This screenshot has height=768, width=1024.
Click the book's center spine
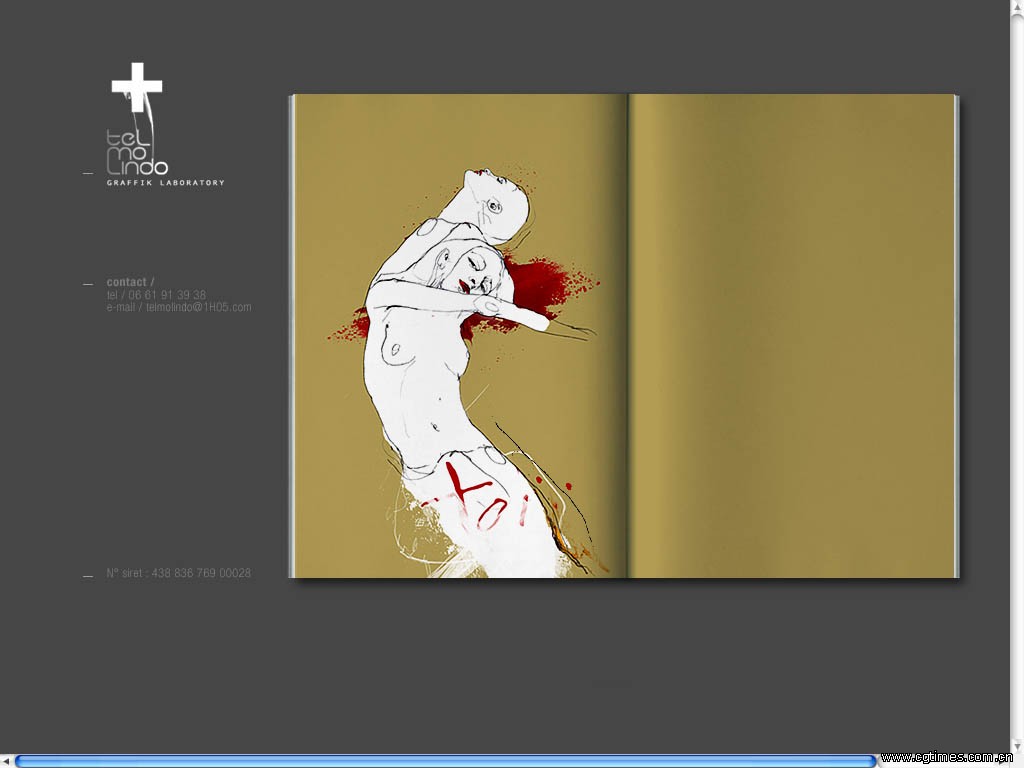coord(627,336)
